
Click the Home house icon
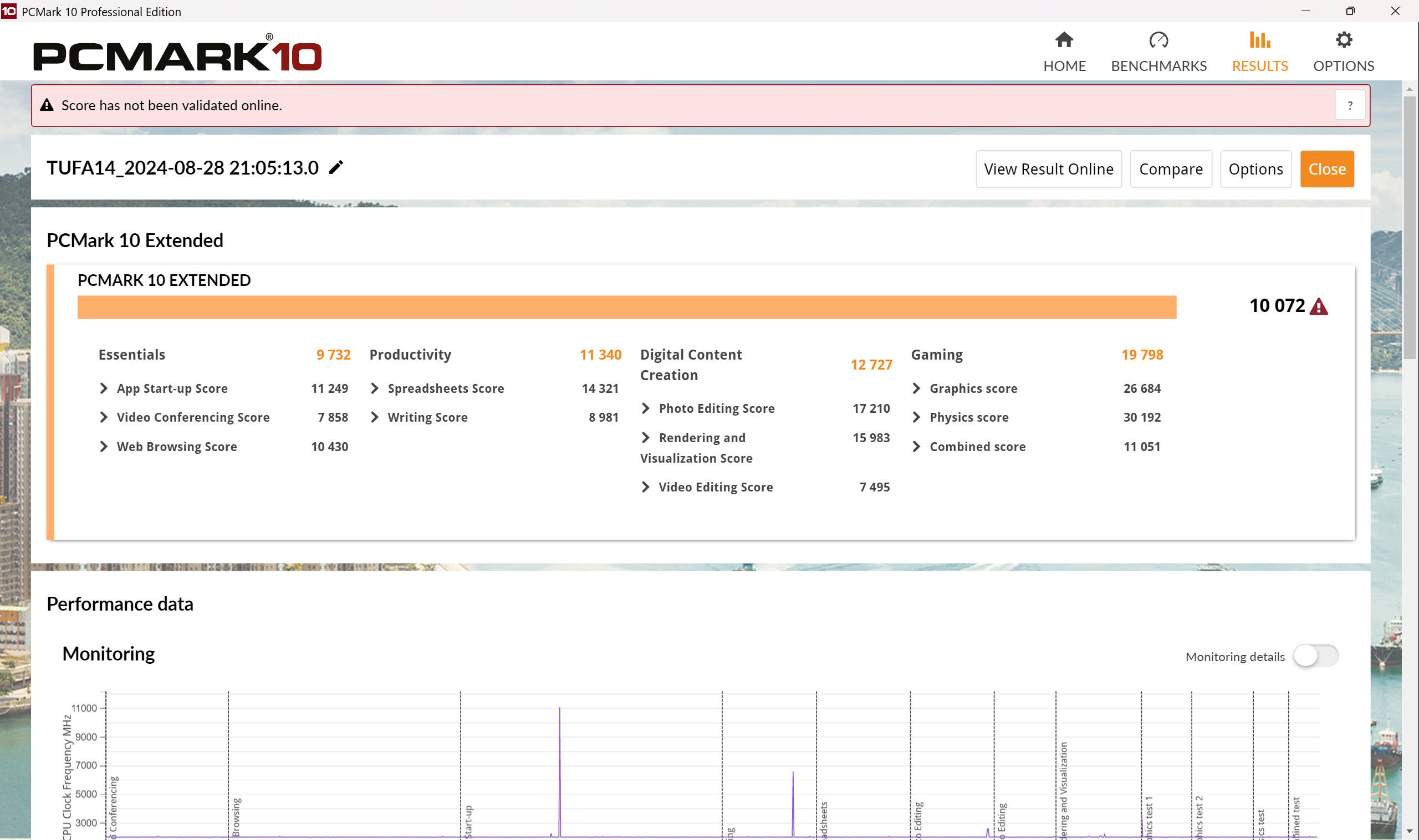[x=1064, y=40]
